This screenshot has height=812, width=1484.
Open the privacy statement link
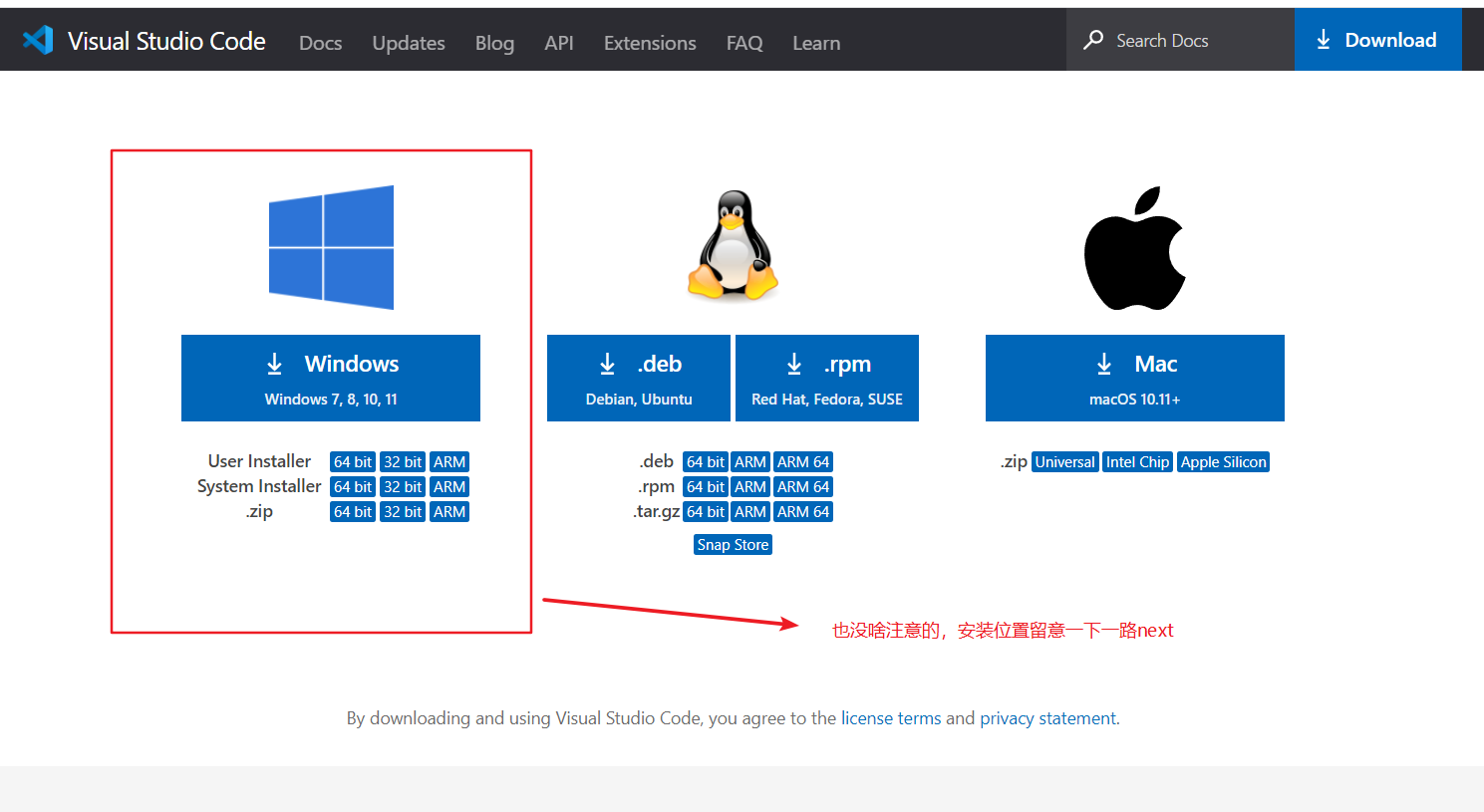pos(1047,717)
